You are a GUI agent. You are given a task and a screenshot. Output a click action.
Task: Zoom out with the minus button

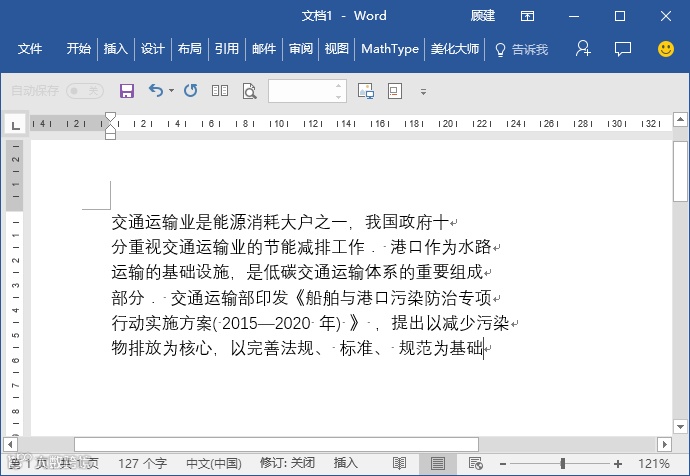click(x=503, y=464)
